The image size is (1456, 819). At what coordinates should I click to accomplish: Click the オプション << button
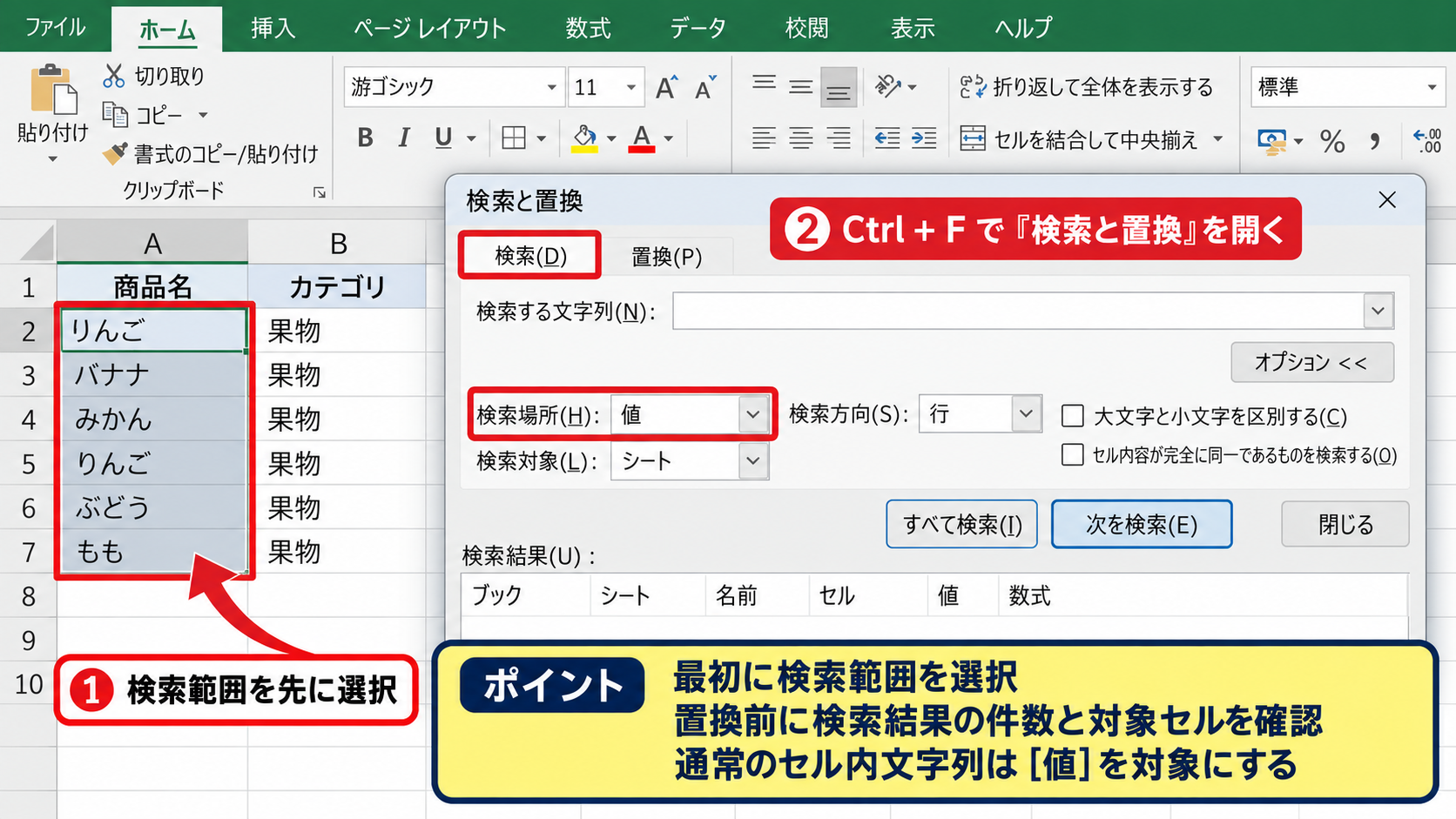(1312, 362)
